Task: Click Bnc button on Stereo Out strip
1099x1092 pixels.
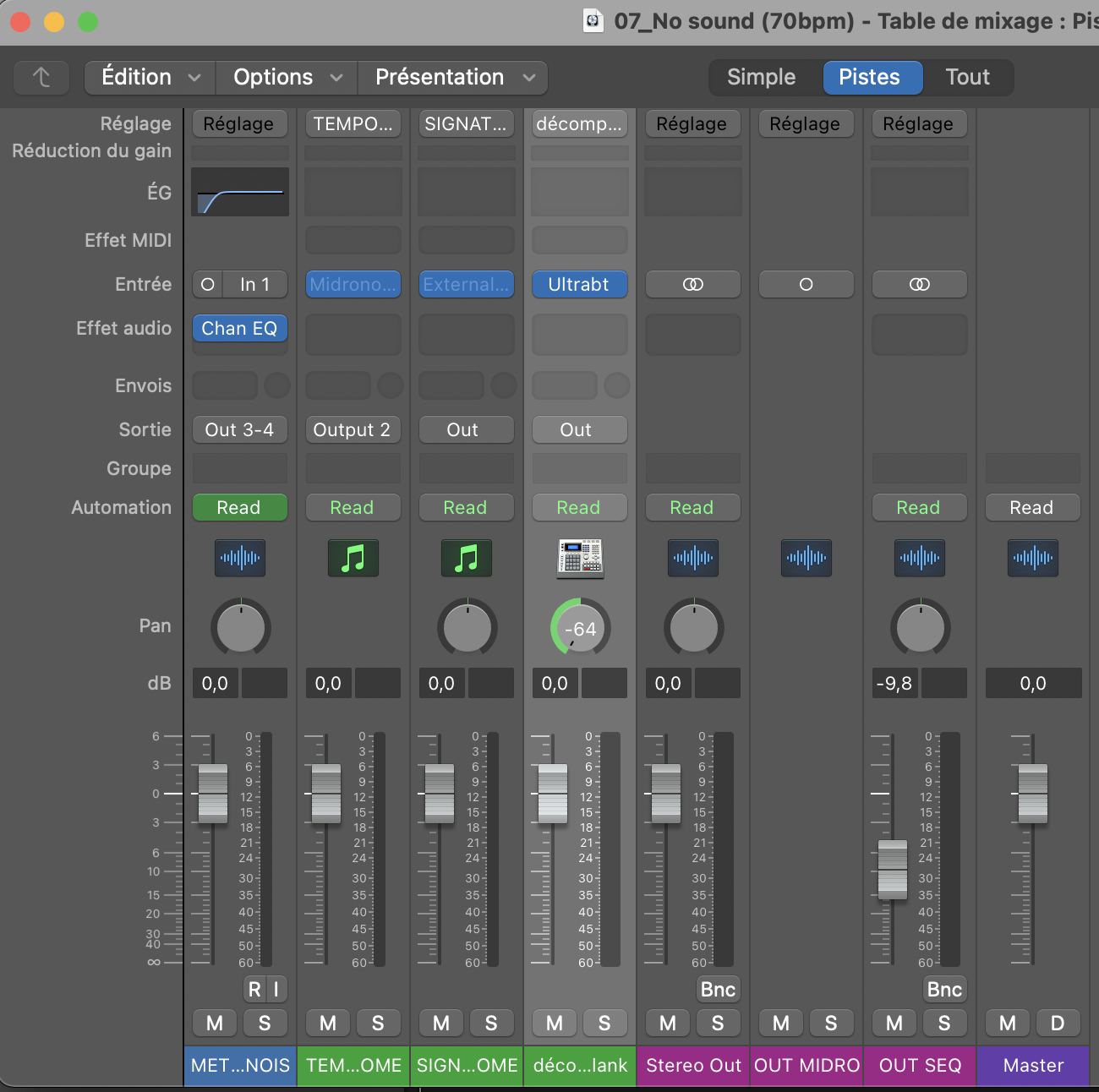Action: 718,989
